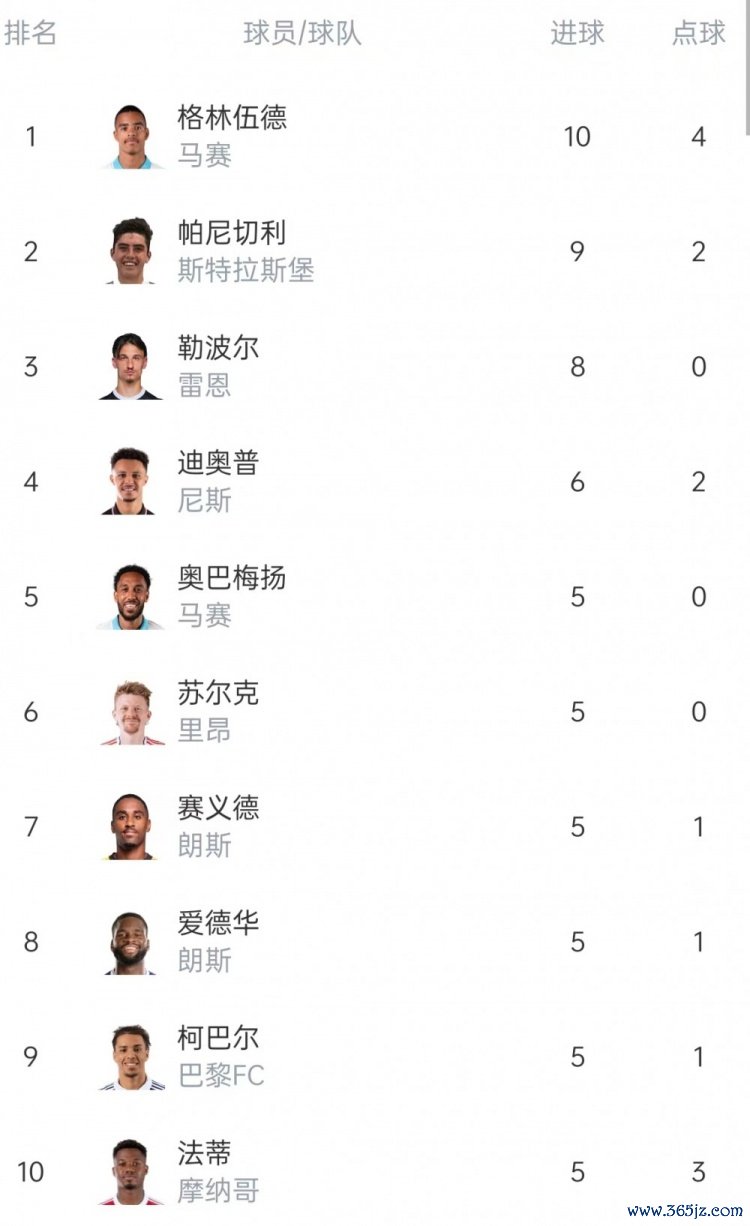Open player name 爱德华
Viewport: 750px width, 1226px height.
pos(218,923)
